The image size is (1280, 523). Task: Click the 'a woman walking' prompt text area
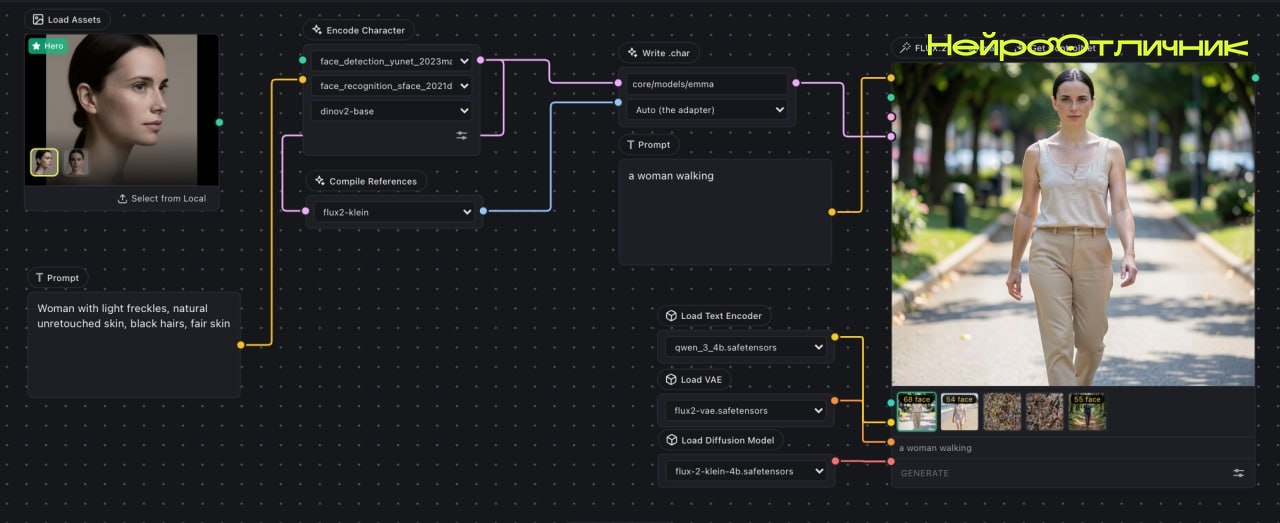pos(725,212)
